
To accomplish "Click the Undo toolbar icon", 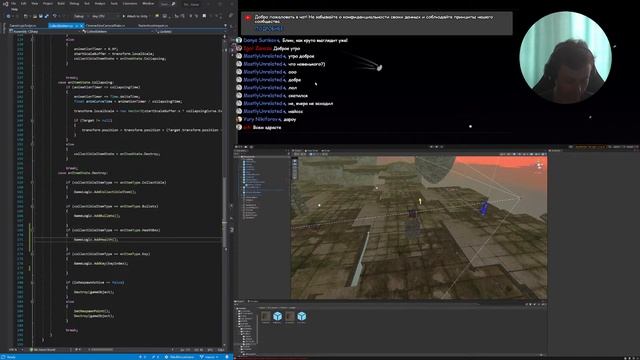I will [55, 16].
